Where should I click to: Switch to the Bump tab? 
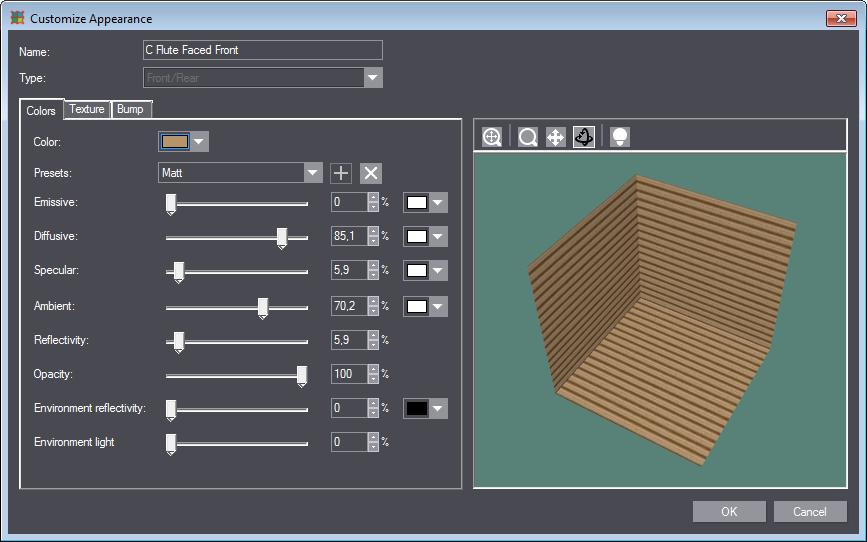click(130, 109)
